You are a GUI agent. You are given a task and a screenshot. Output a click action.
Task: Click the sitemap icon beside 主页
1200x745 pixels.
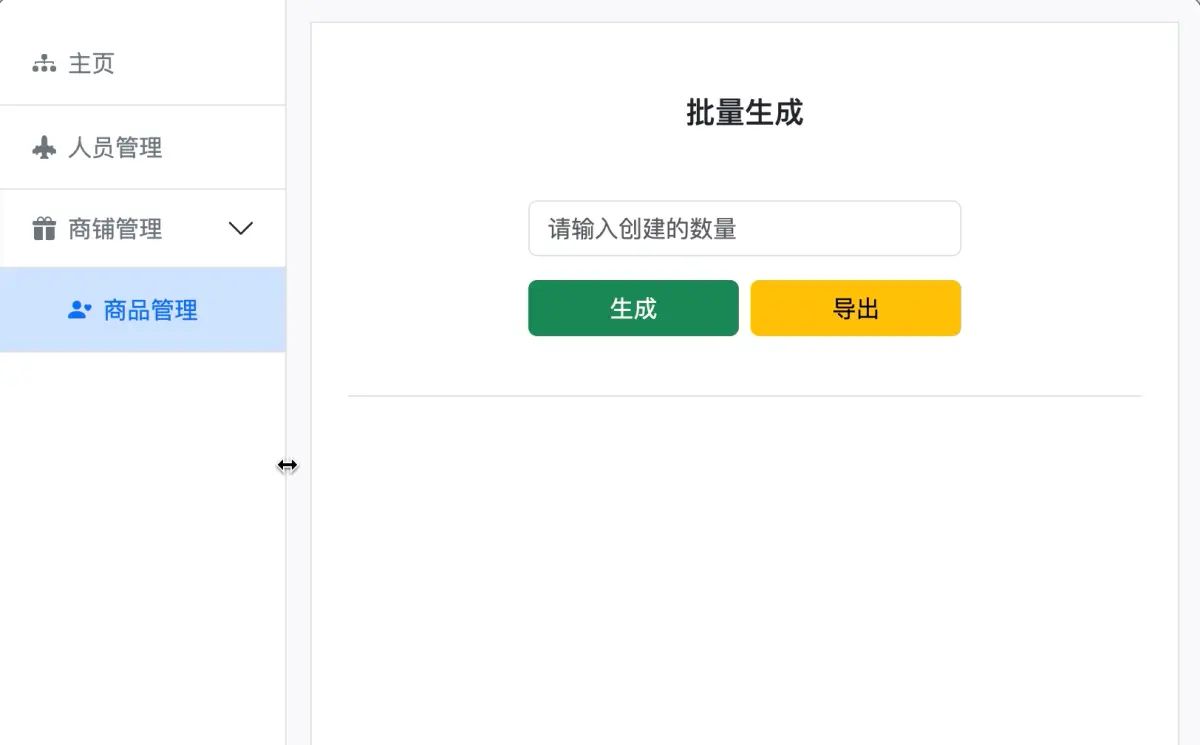[x=44, y=64]
